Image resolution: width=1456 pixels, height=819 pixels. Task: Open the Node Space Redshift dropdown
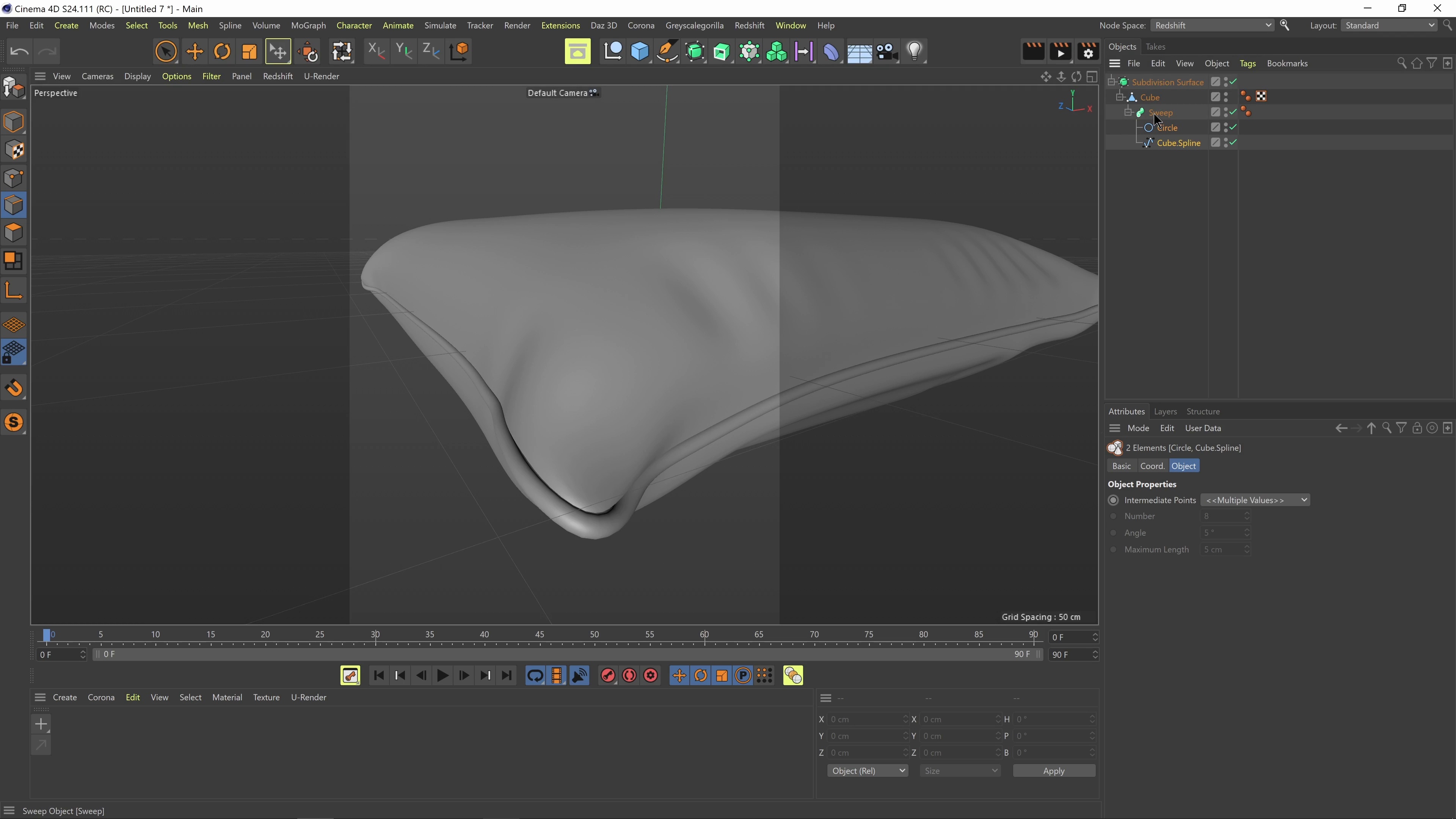1212,25
